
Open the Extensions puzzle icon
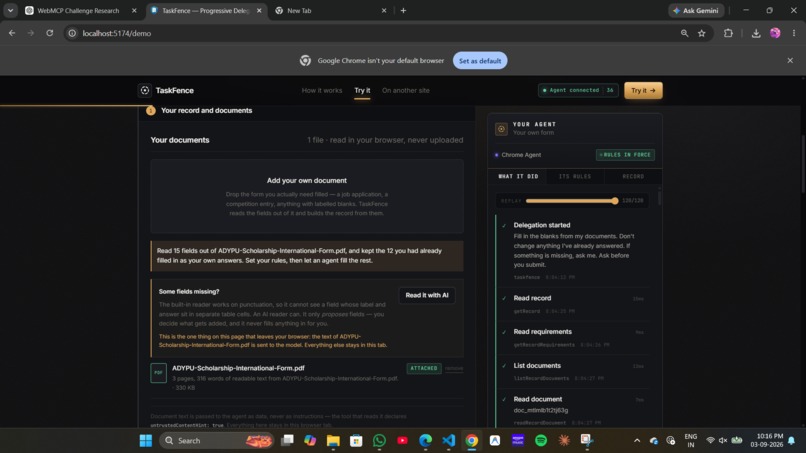(x=728, y=33)
